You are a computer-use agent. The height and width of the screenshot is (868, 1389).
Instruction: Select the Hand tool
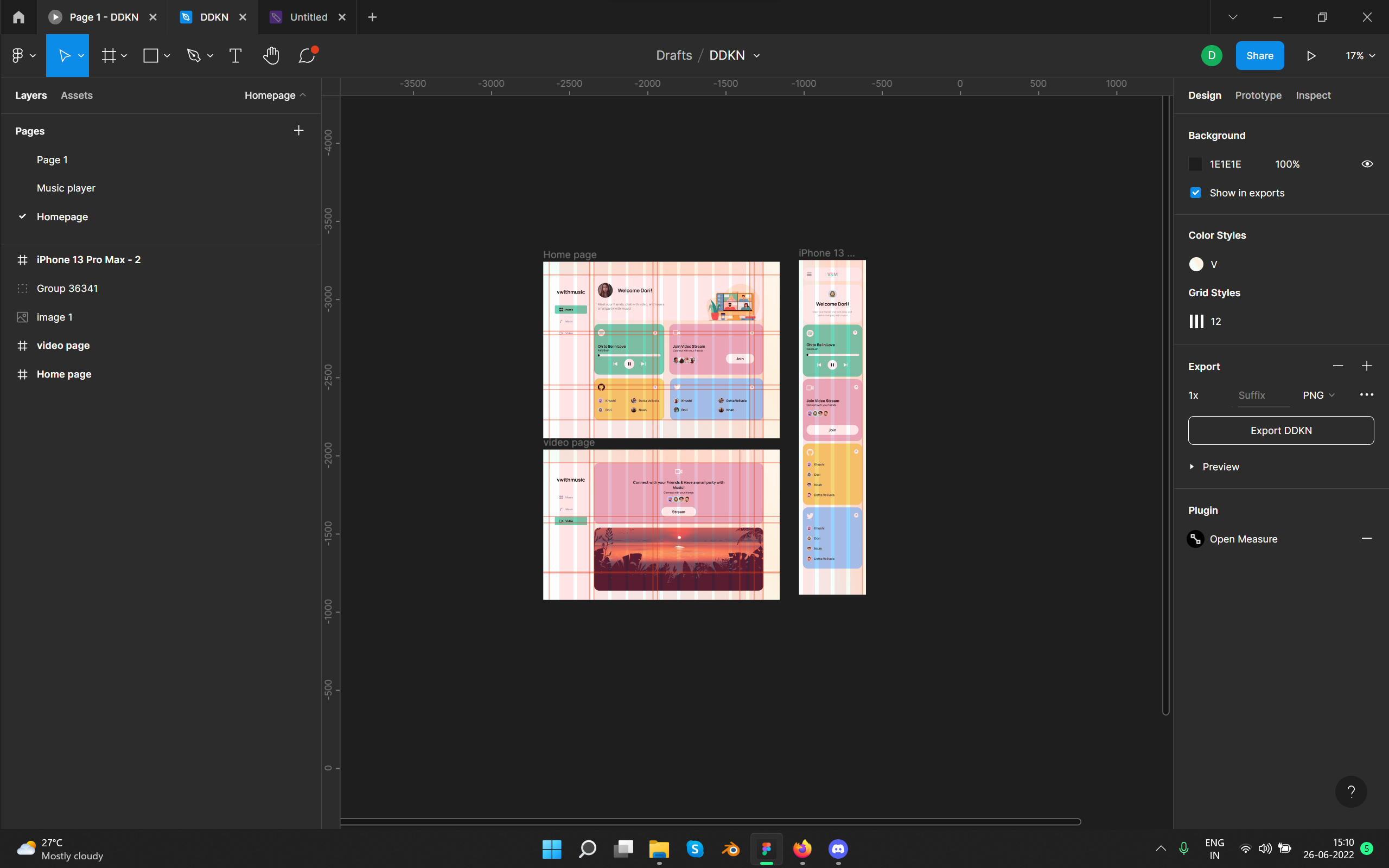point(271,56)
